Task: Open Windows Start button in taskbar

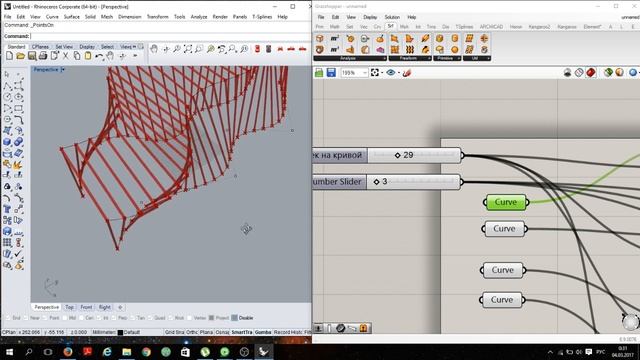Action: coord(9,351)
